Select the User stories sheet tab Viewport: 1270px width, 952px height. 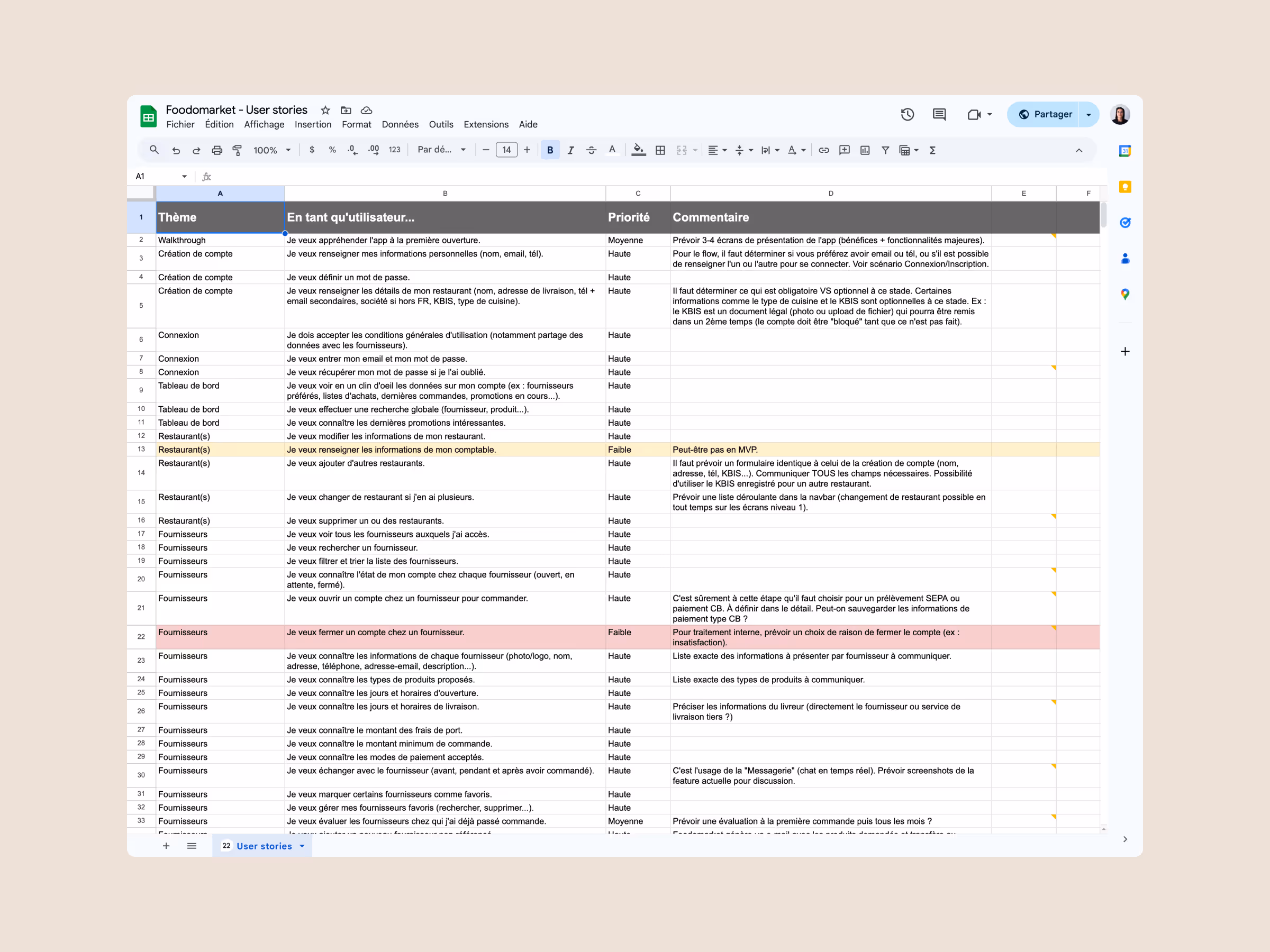[x=264, y=846]
